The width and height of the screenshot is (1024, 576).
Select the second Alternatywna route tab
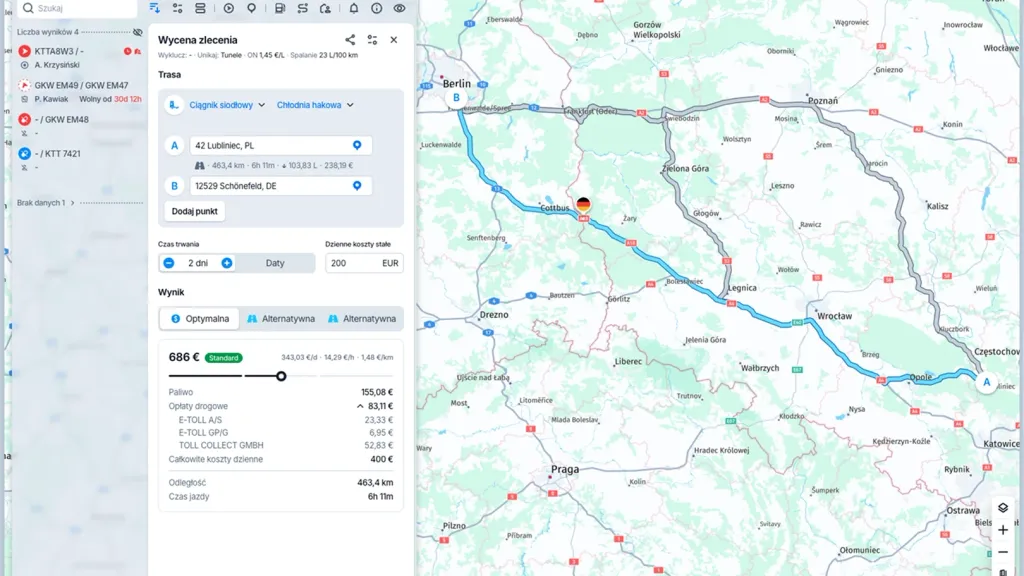pos(362,319)
